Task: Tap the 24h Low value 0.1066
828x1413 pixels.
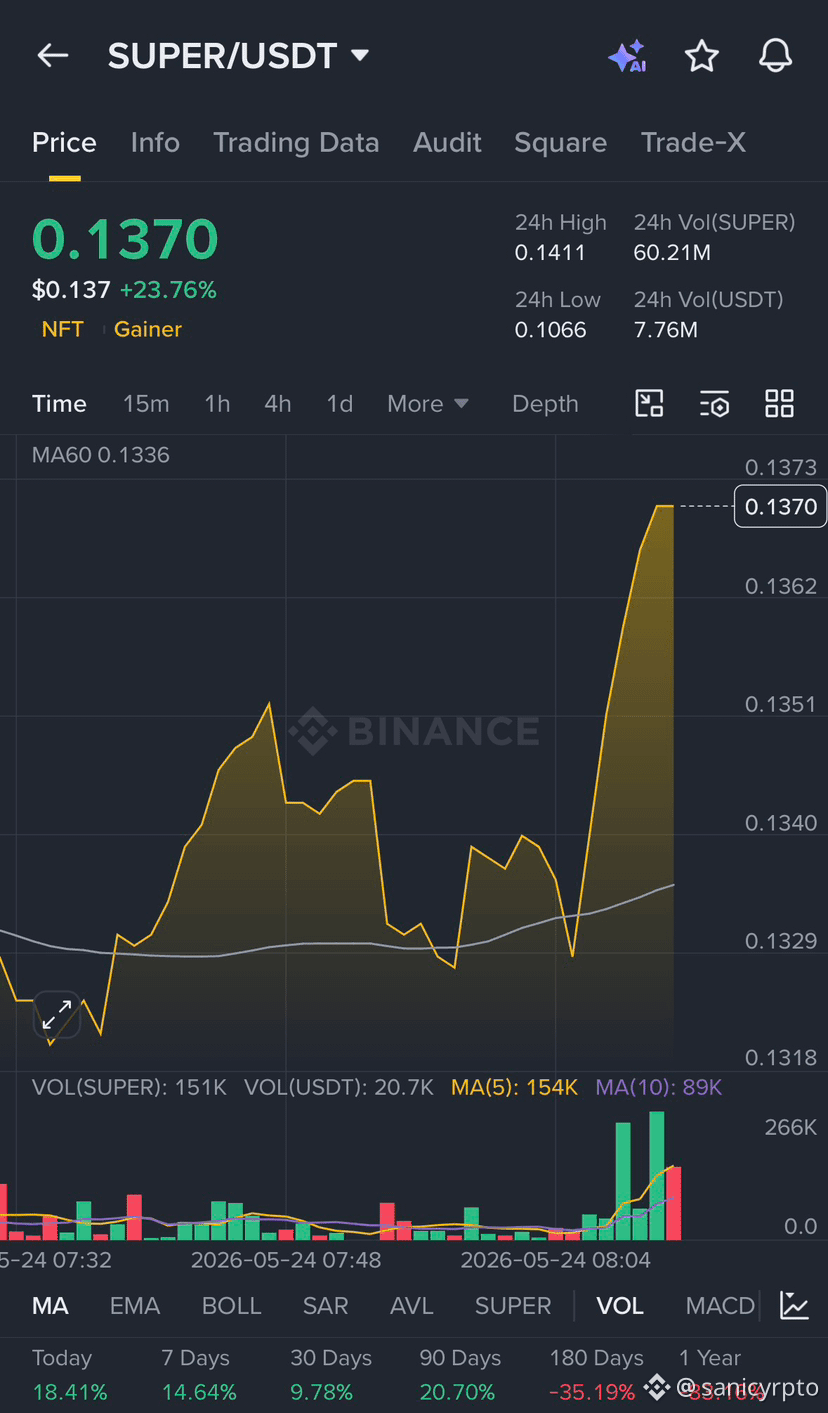Action: click(551, 330)
